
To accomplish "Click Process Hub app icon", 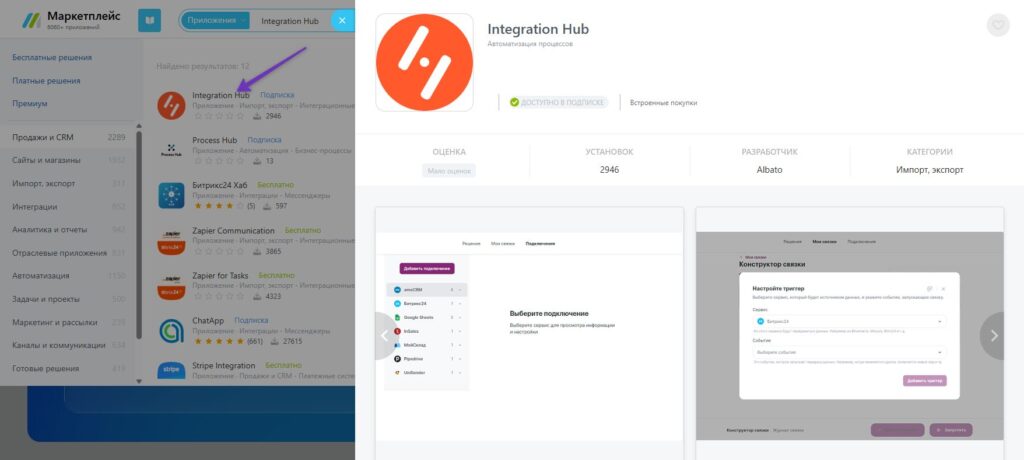I will [x=171, y=151].
